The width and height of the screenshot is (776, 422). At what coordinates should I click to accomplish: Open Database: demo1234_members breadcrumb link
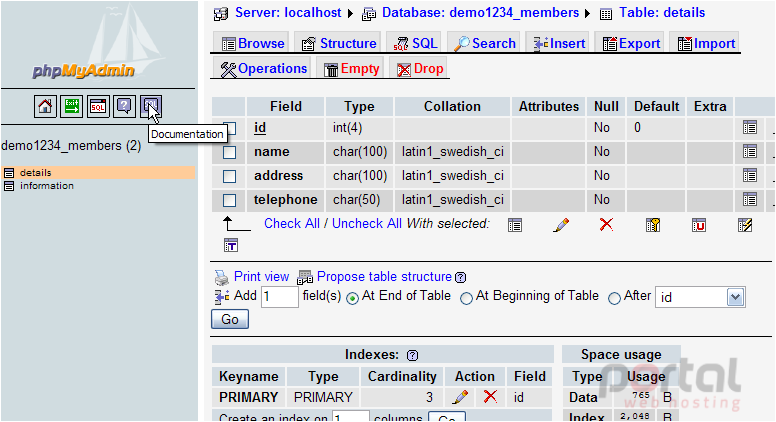pos(480,13)
